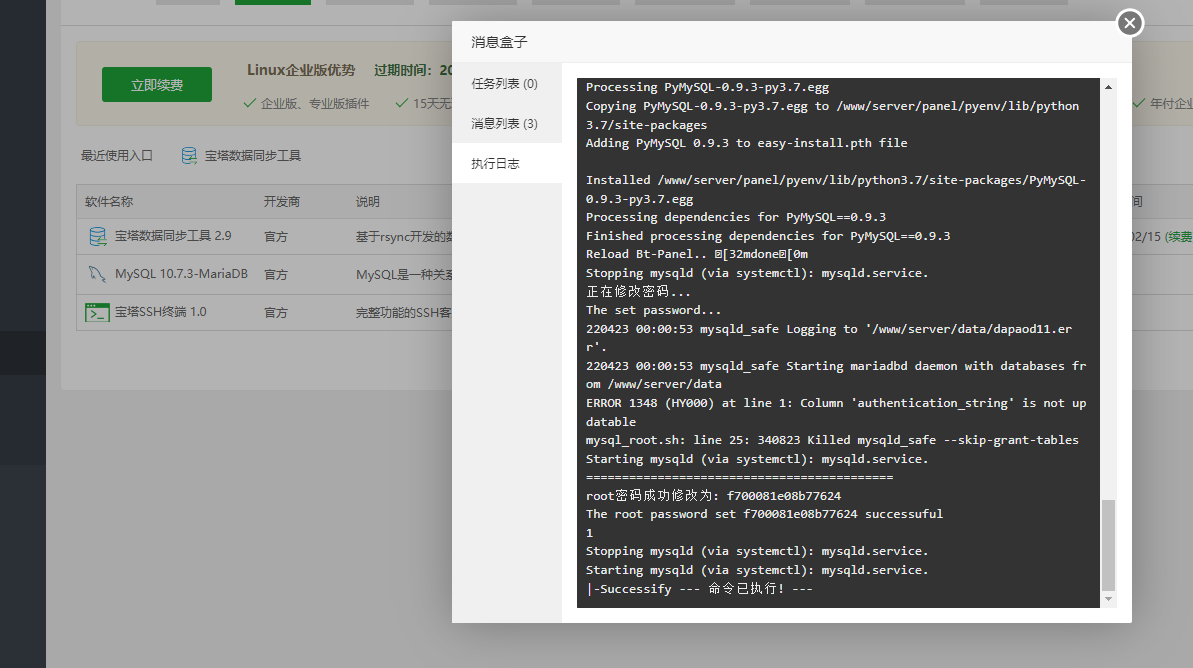The width and height of the screenshot is (1193, 668).
Task: Click the log line 'root密码成功修改为'
Action: pos(714,496)
